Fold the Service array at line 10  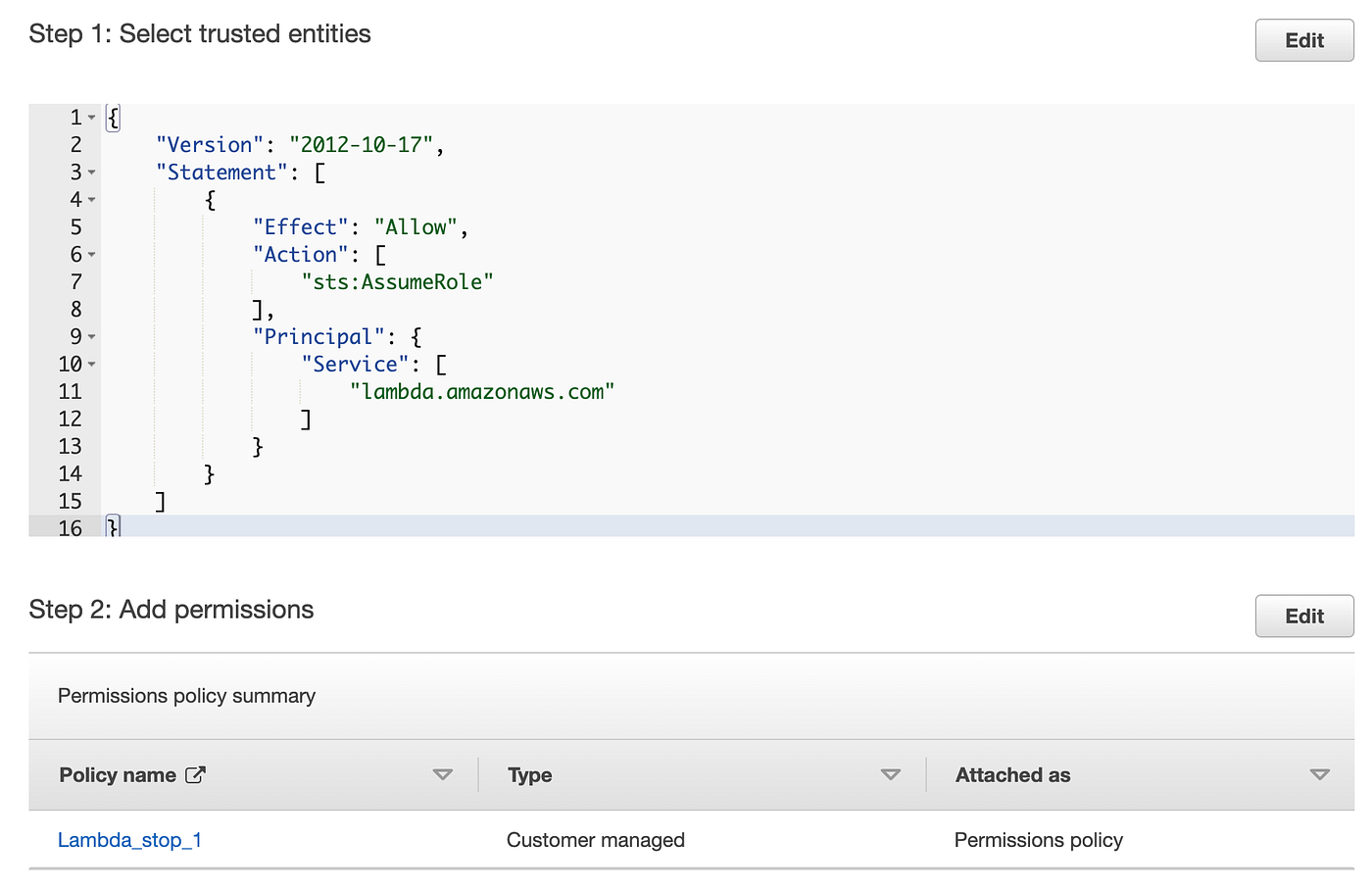tap(92, 365)
